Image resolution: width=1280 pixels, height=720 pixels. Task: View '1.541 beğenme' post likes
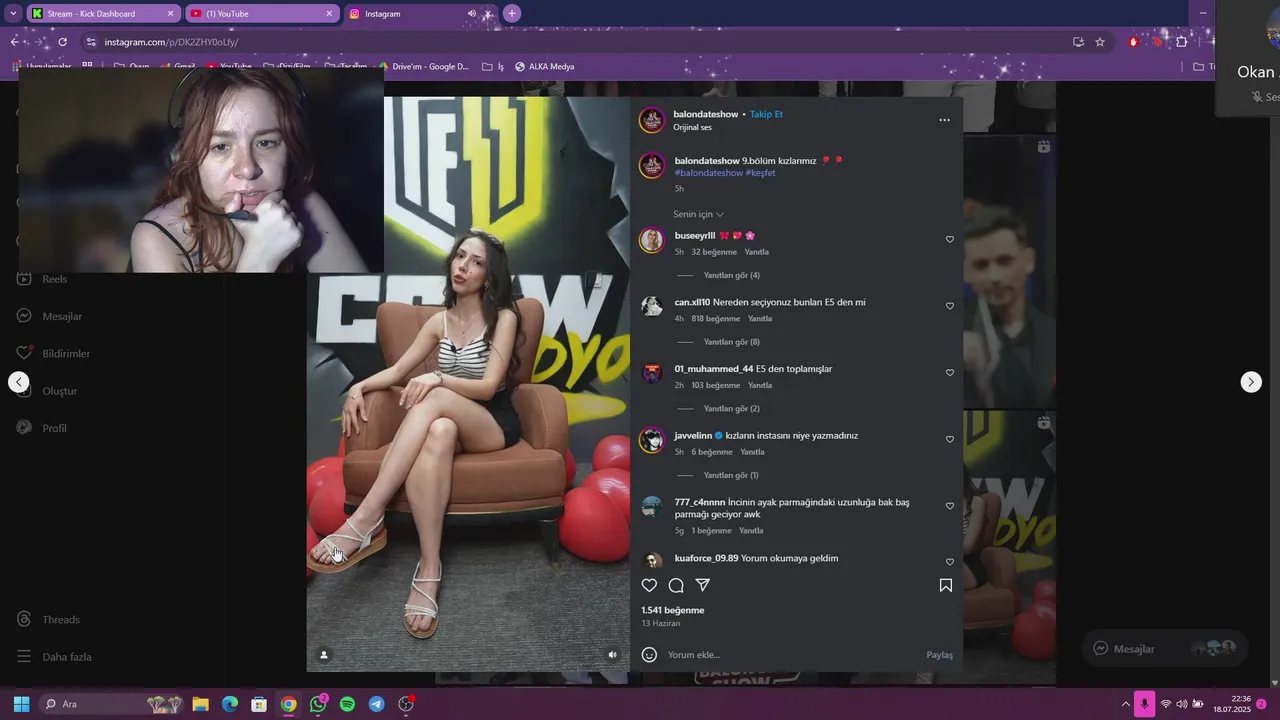[x=673, y=610]
